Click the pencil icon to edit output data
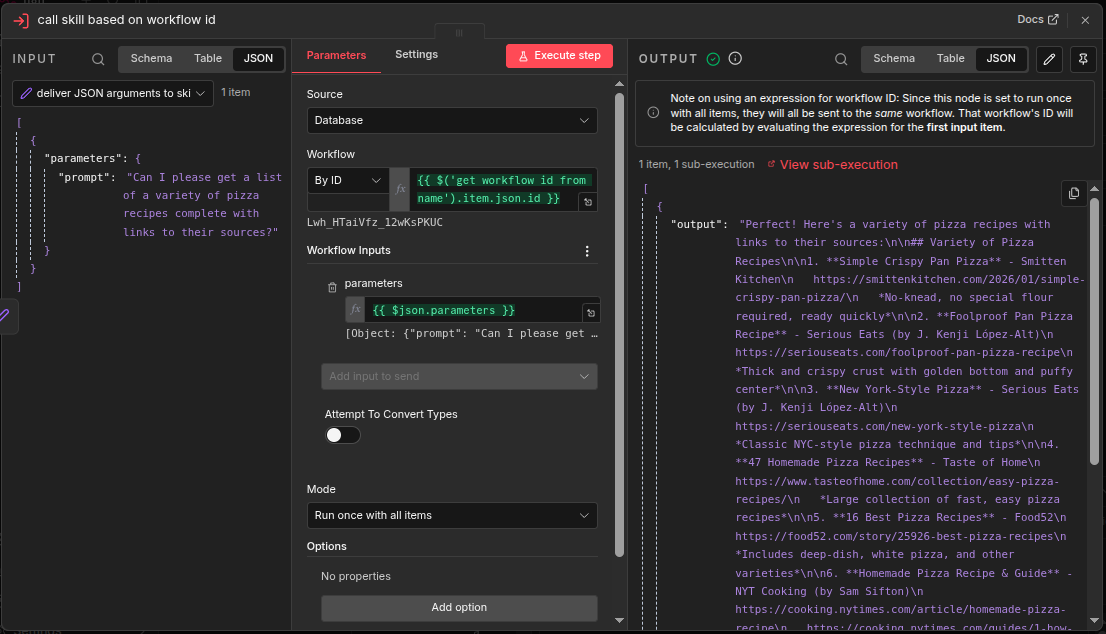Screen dimensions: 1106x634 click(x=1049, y=59)
